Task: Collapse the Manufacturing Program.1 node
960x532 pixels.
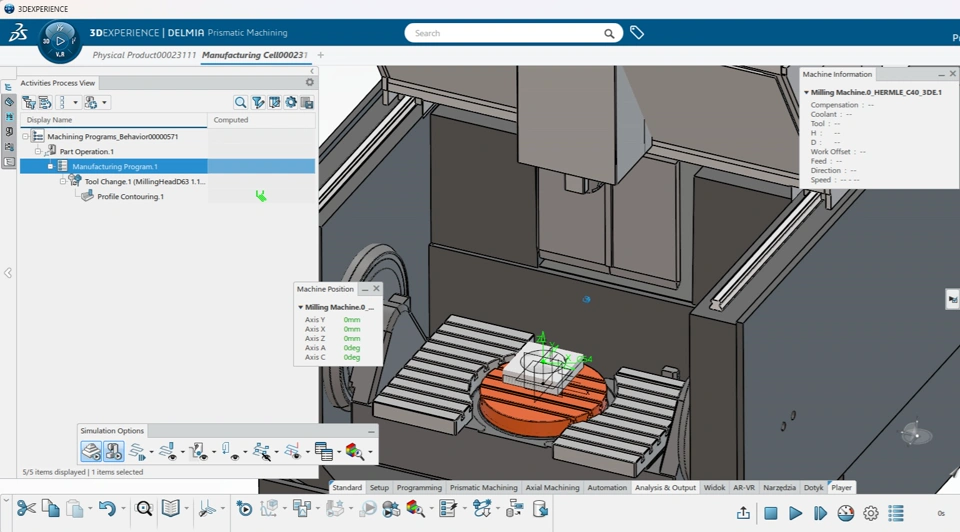Action: pyautogui.click(x=50, y=167)
